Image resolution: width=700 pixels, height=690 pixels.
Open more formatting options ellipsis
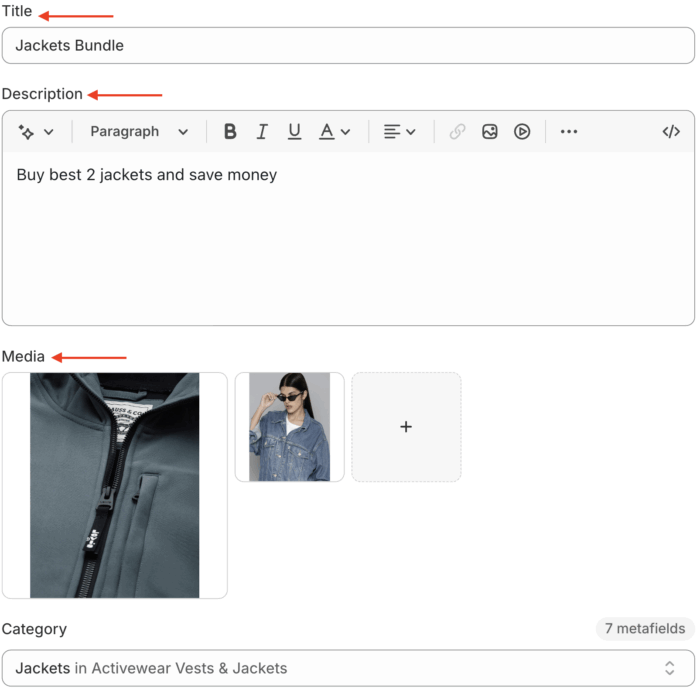568,132
